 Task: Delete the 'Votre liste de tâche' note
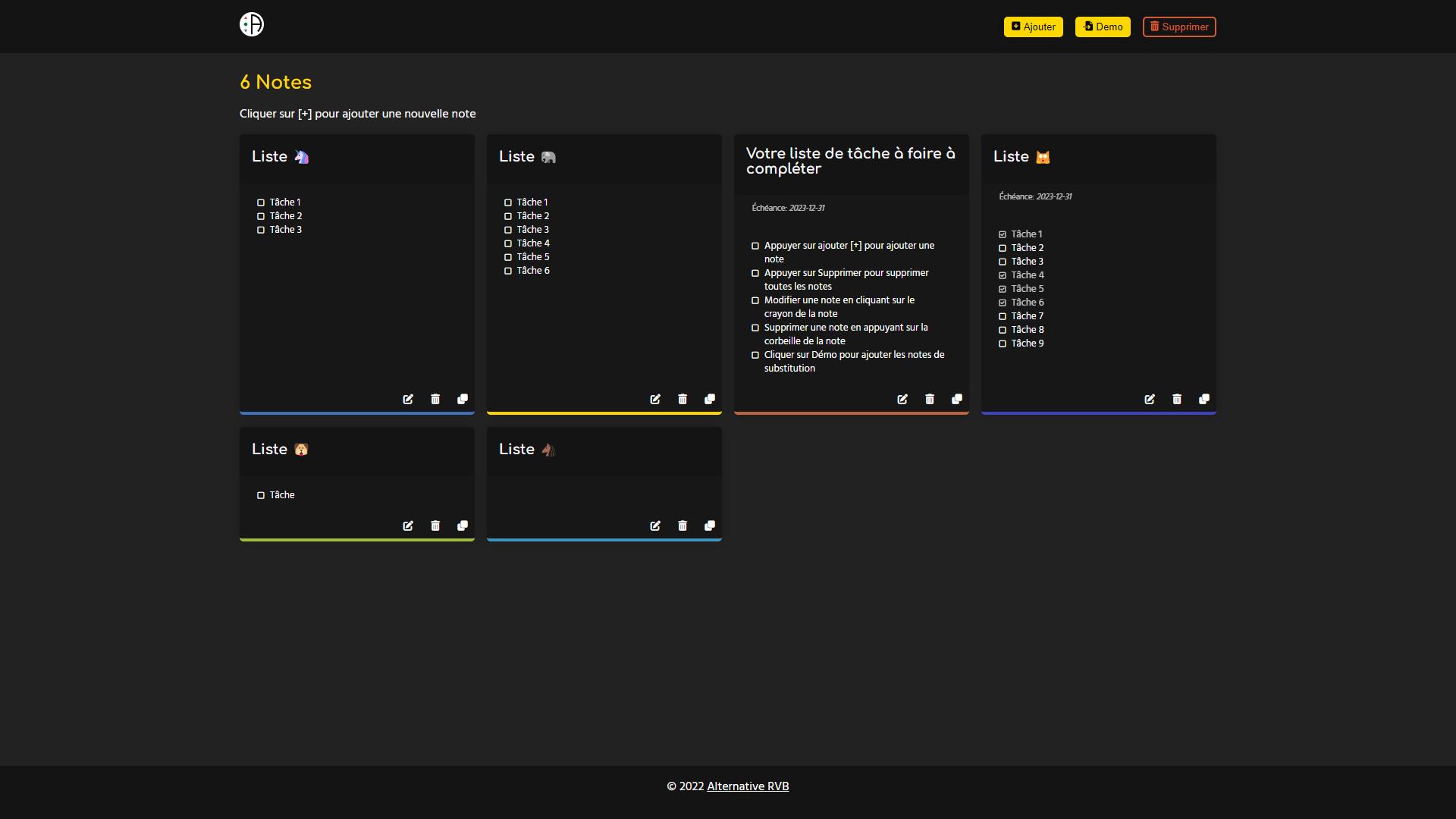(930, 399)
